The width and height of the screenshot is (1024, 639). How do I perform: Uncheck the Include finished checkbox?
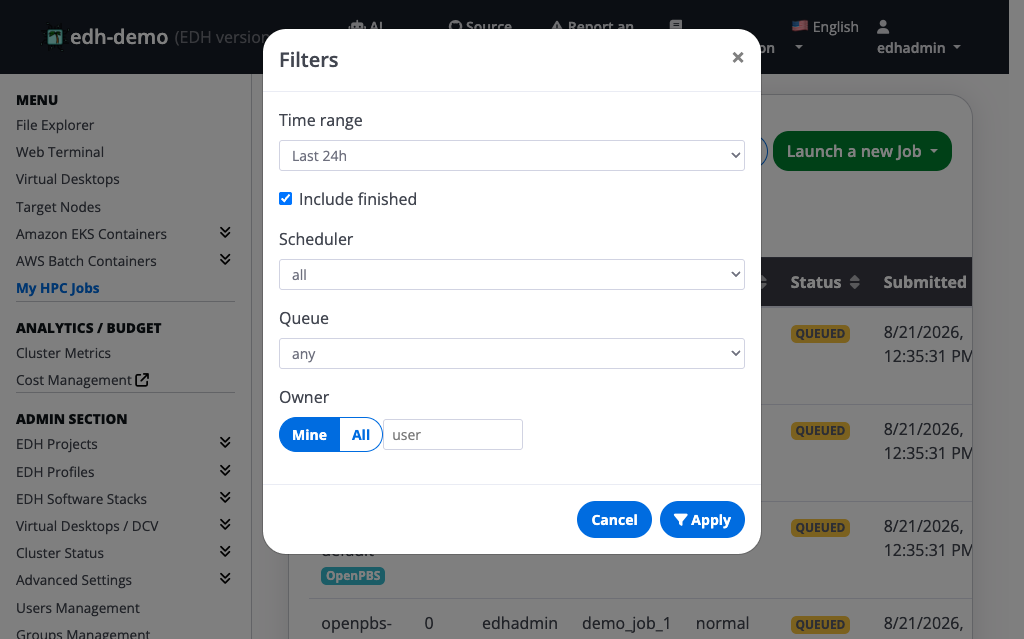(285, 199)
